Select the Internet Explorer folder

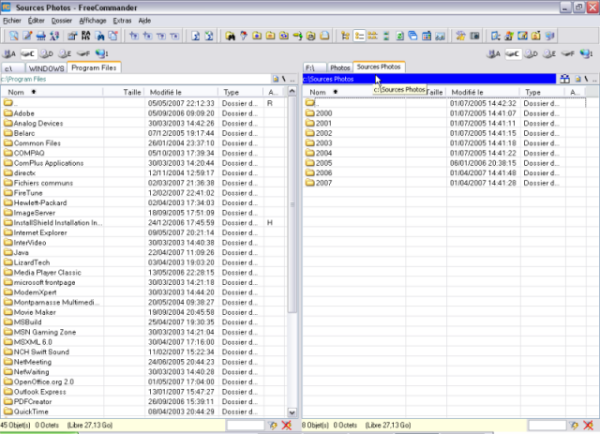pyautogui.click(x=40, y=233)
